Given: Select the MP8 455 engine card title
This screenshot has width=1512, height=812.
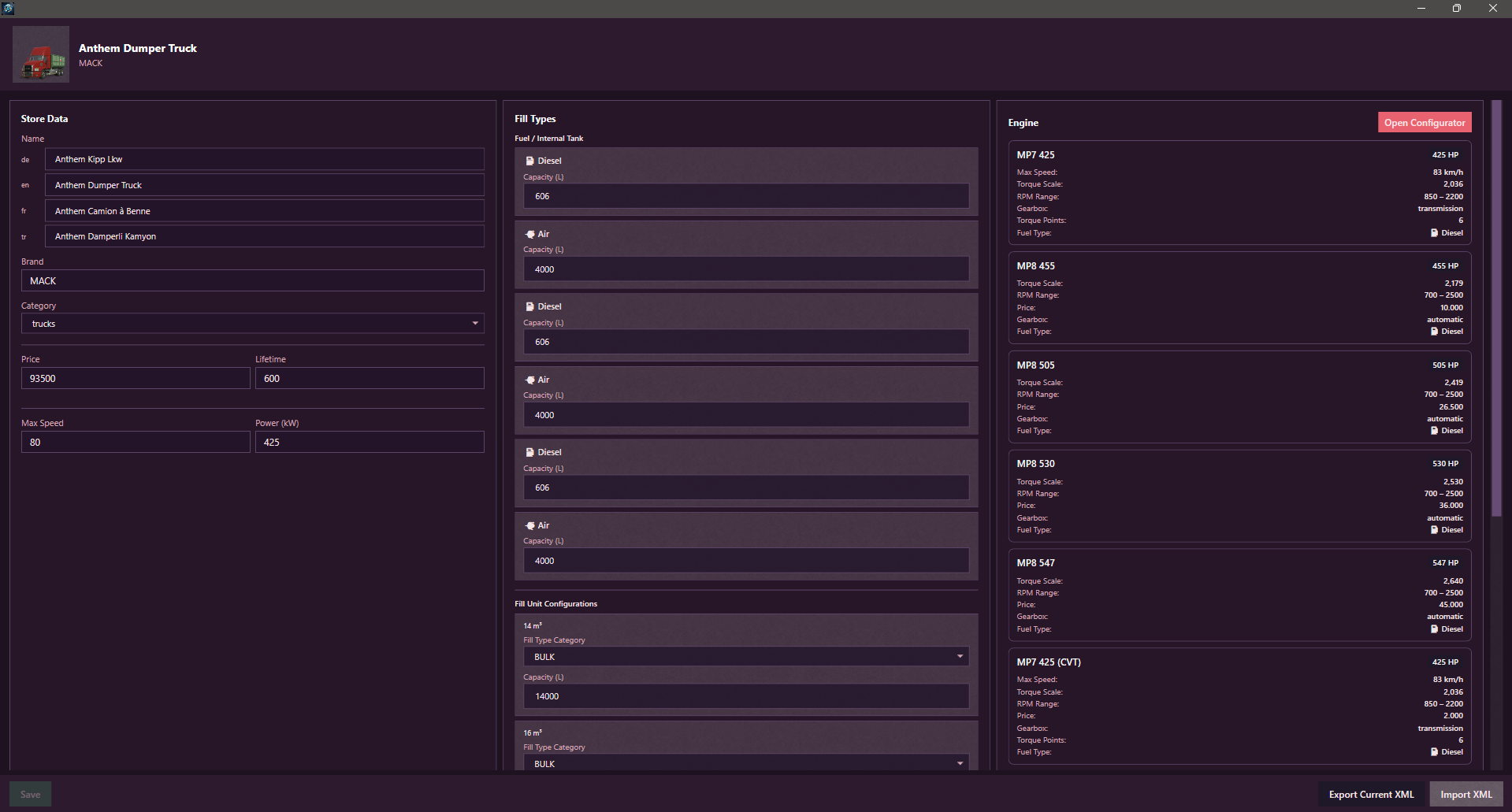Looking at the screenshot, I should pos(1035,266).
